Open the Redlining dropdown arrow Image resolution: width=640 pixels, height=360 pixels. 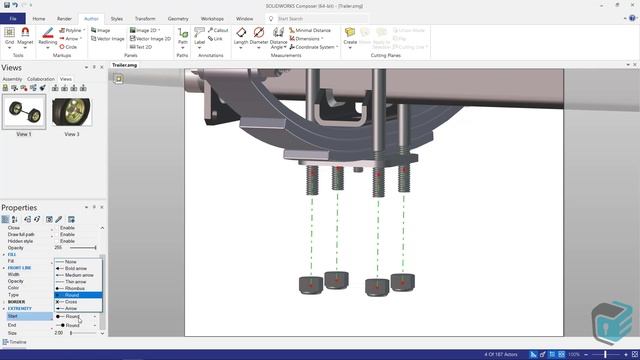point(48,48)
